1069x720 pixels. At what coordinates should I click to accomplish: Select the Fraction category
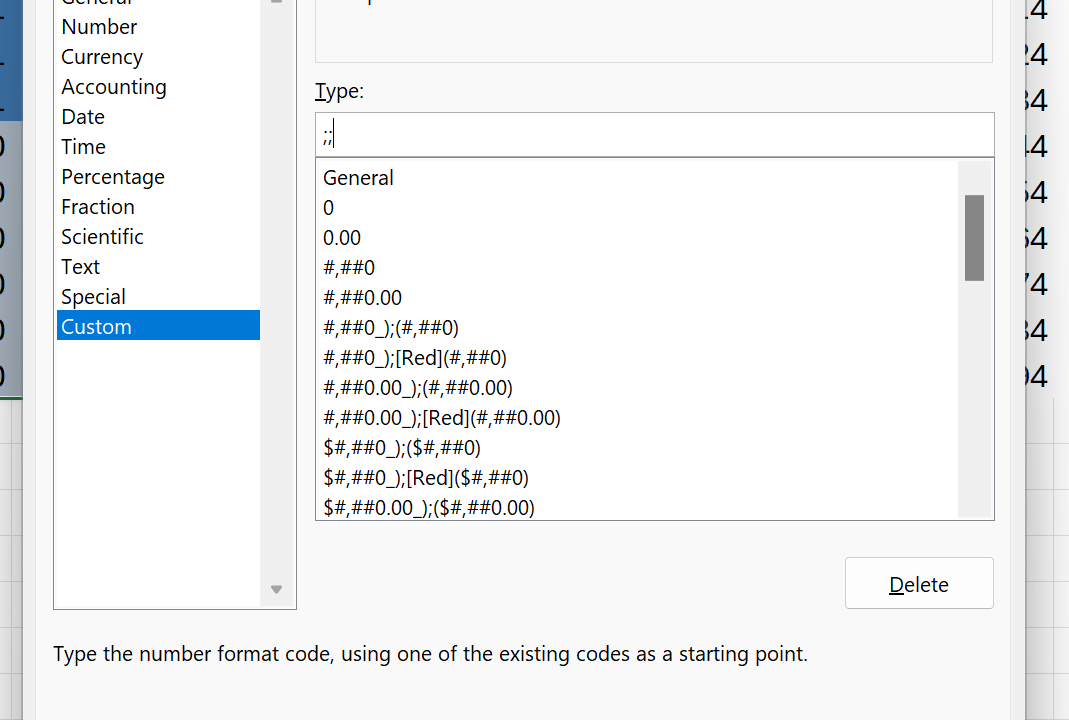(98, 207)
